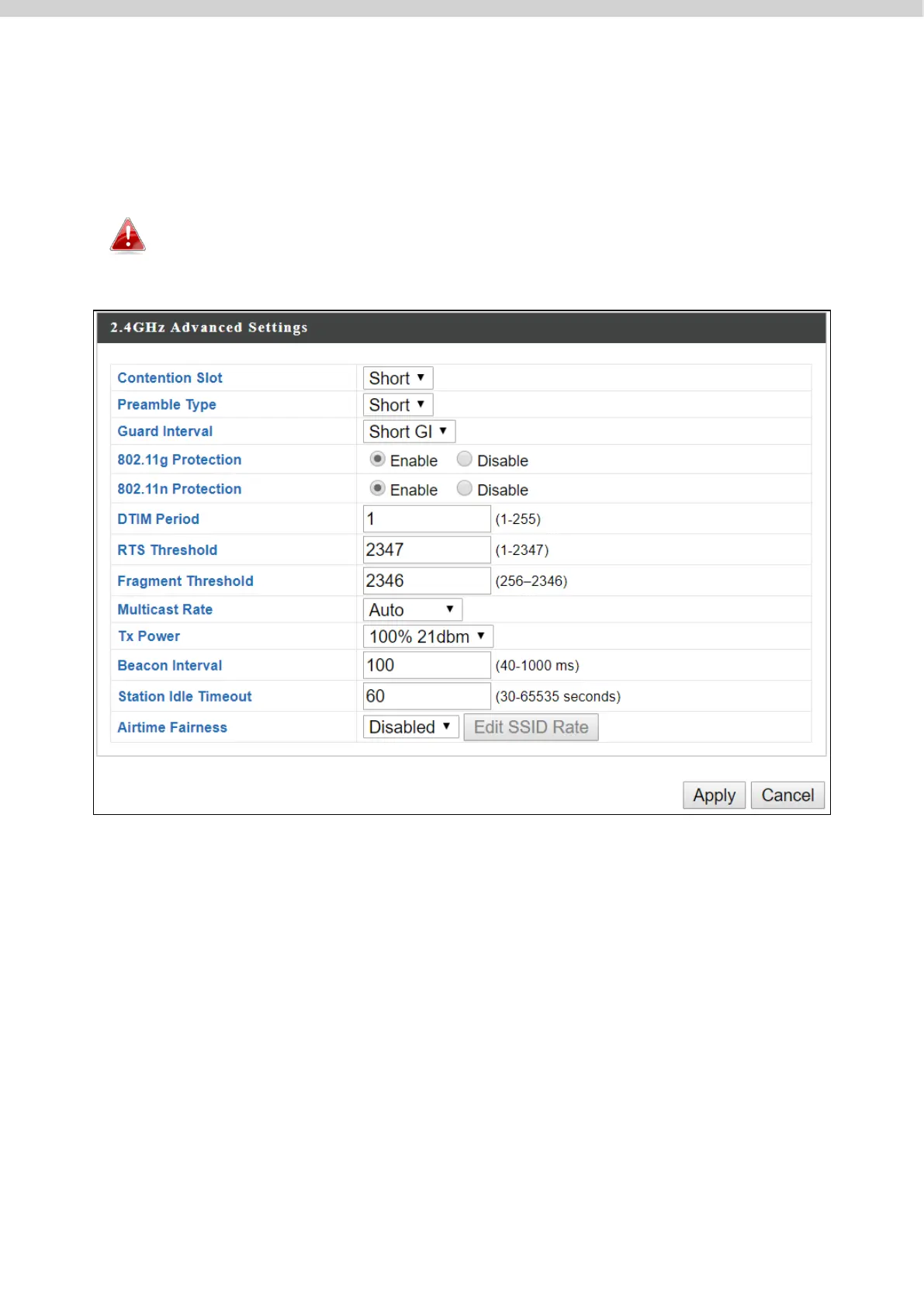The height and width of the screenshot is (1307, 924).
Task: Click the Beacon Interval input field
Action: click(x=427, y=665)
